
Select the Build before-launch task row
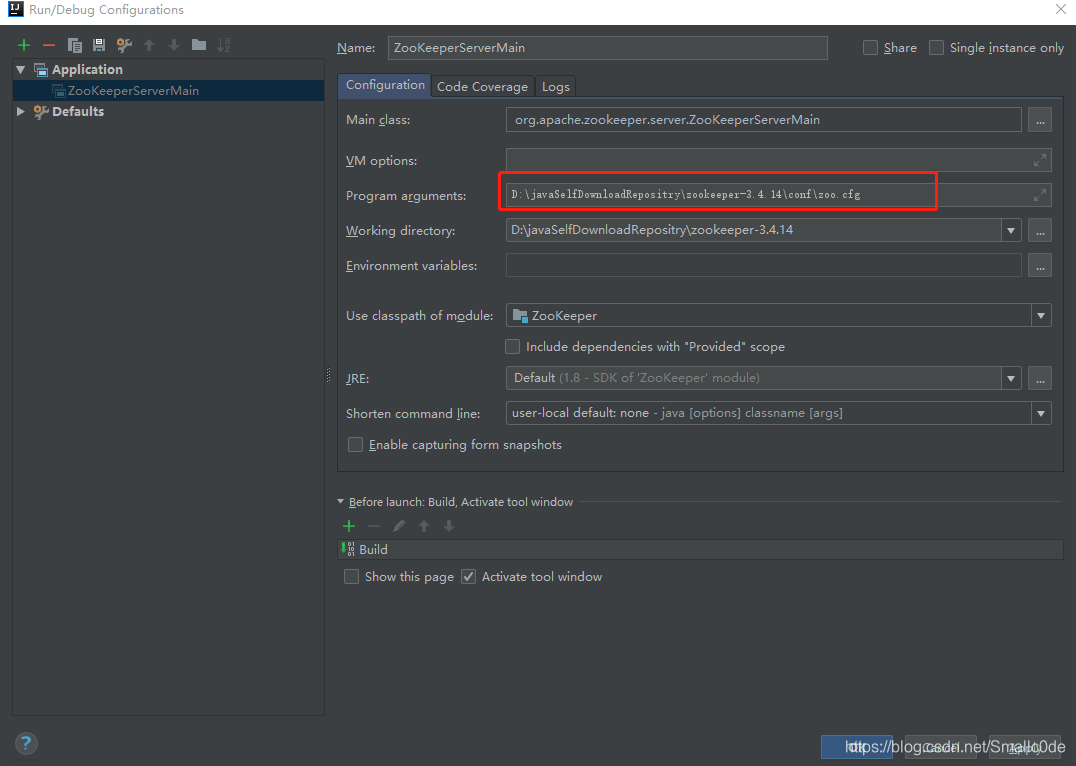(x=700, y=549)
